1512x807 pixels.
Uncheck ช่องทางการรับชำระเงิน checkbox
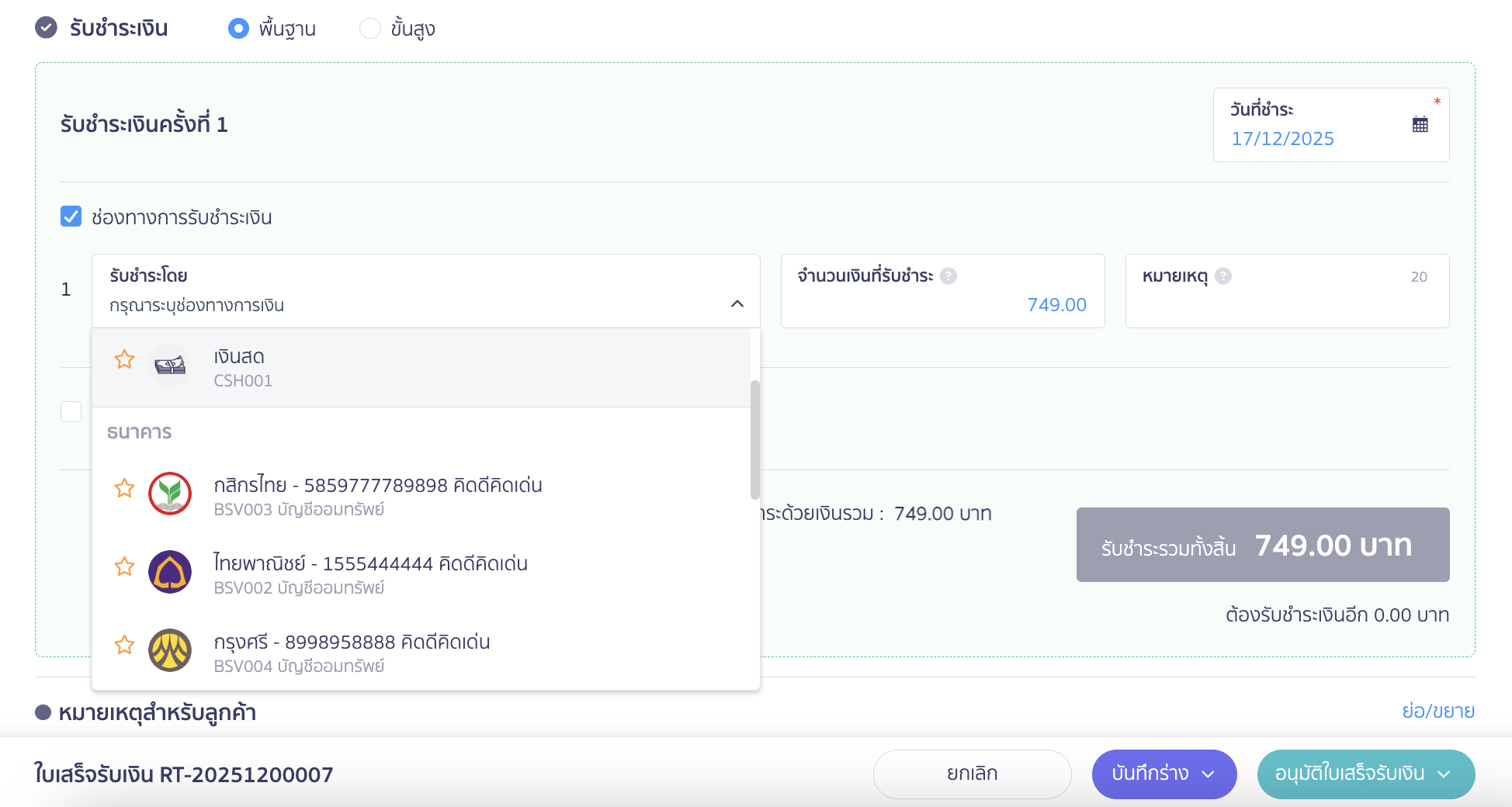[71, 216]
